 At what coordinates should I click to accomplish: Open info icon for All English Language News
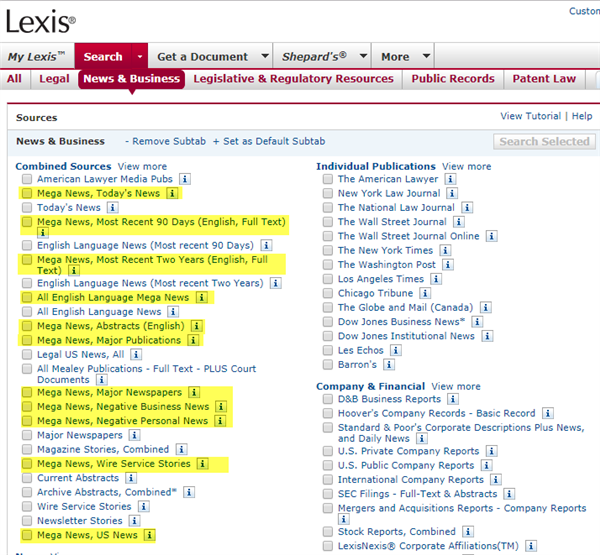coord(173,312)
